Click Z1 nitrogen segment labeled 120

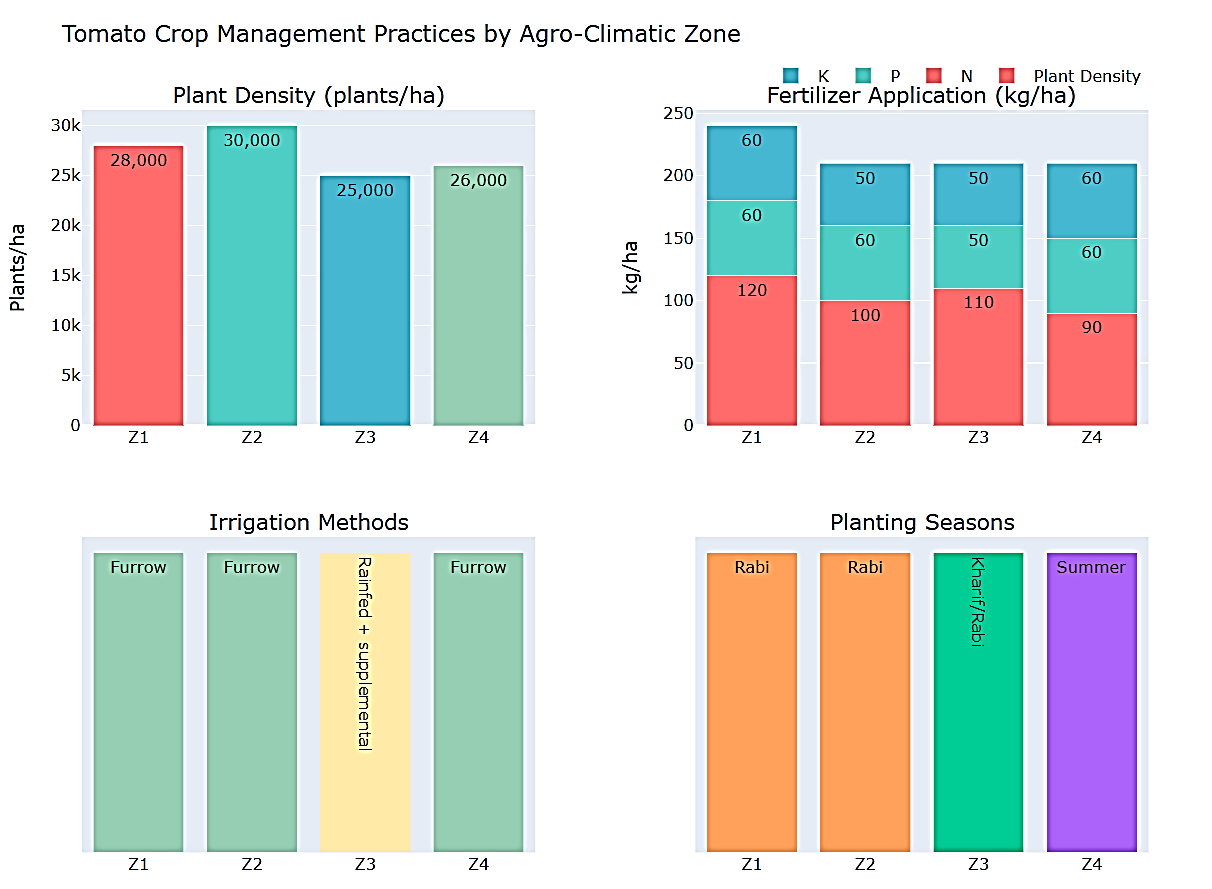752,350
